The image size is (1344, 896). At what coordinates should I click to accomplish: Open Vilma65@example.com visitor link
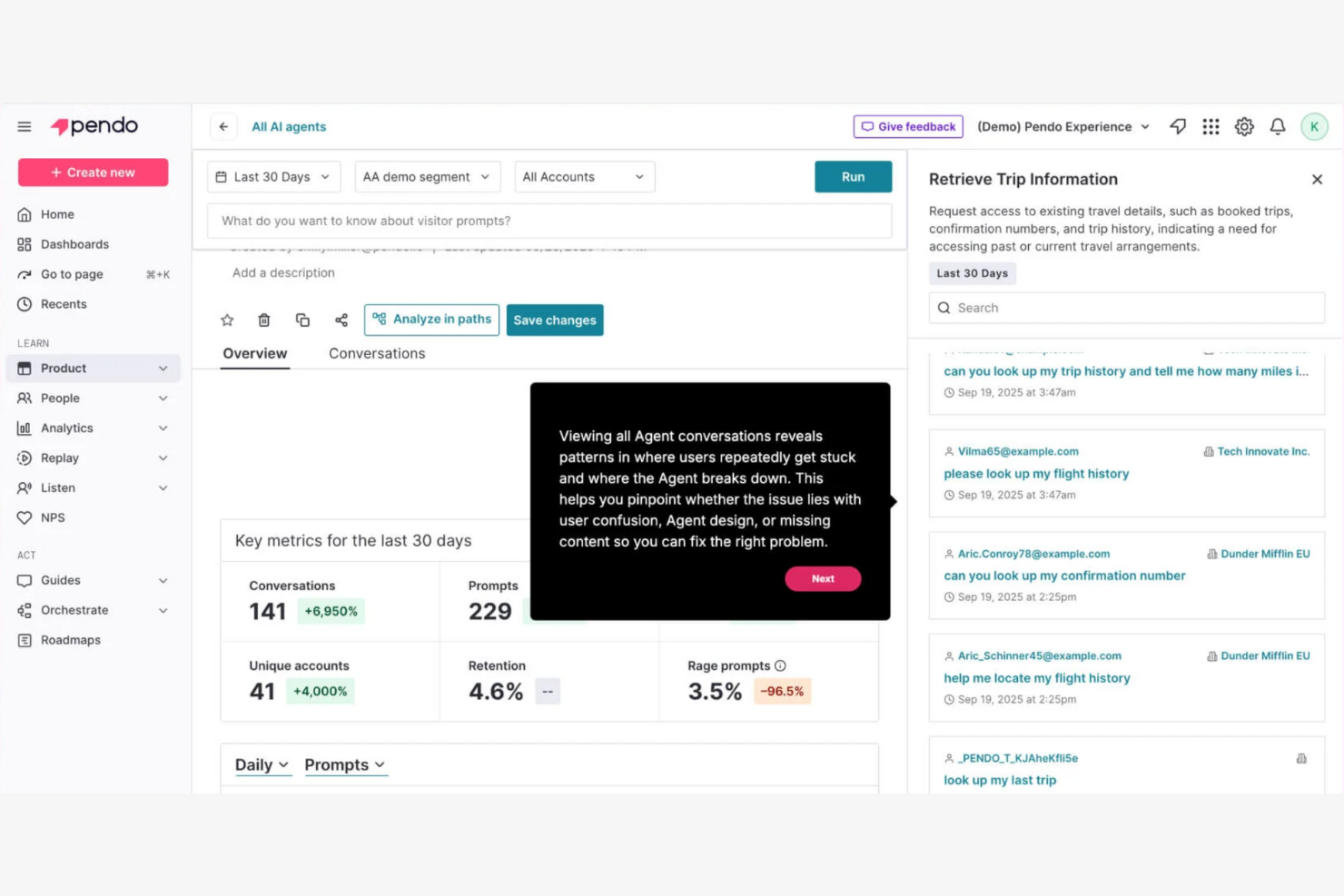click(1018, 451)
